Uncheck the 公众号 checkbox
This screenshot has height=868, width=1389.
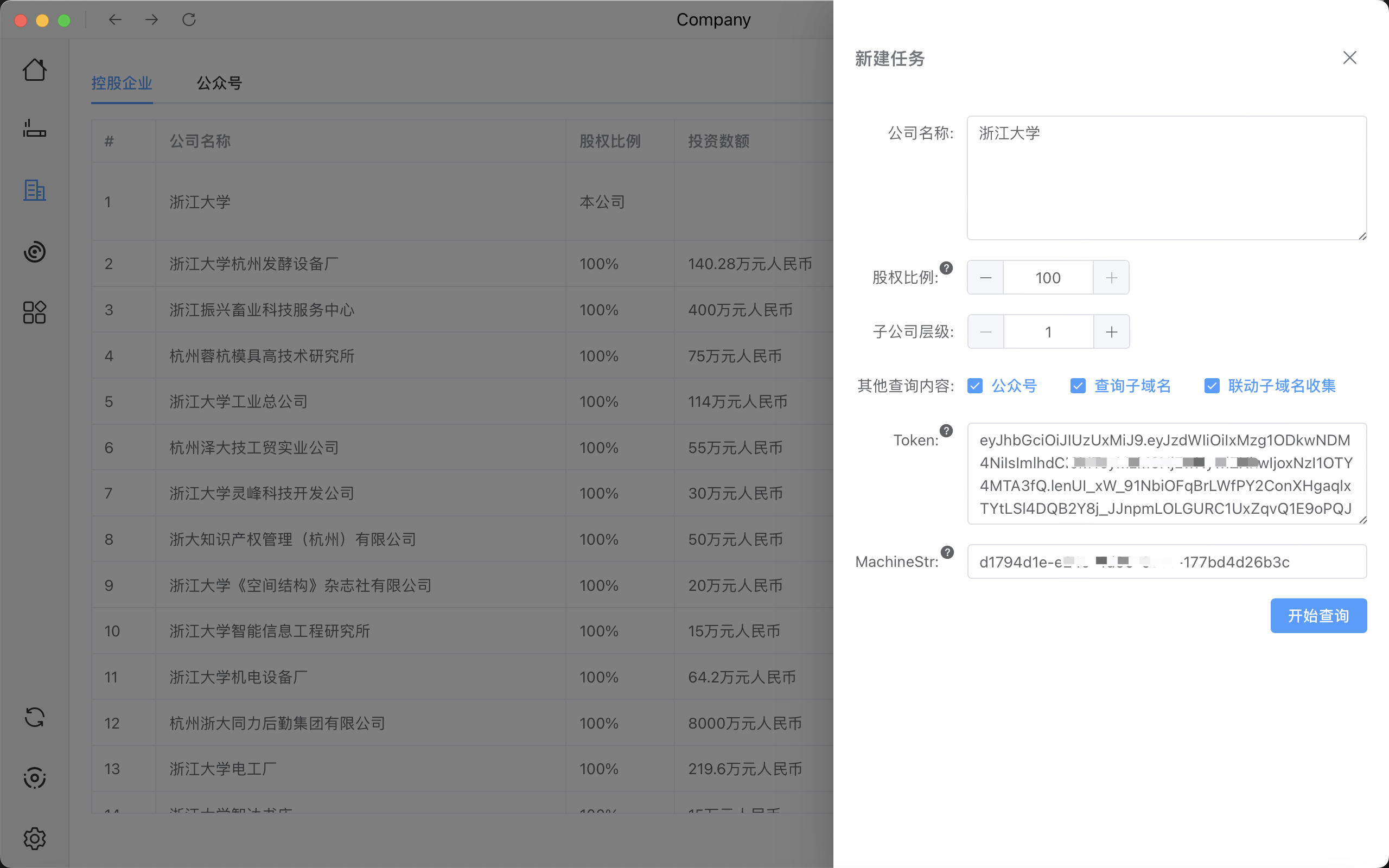coord(974,386)
